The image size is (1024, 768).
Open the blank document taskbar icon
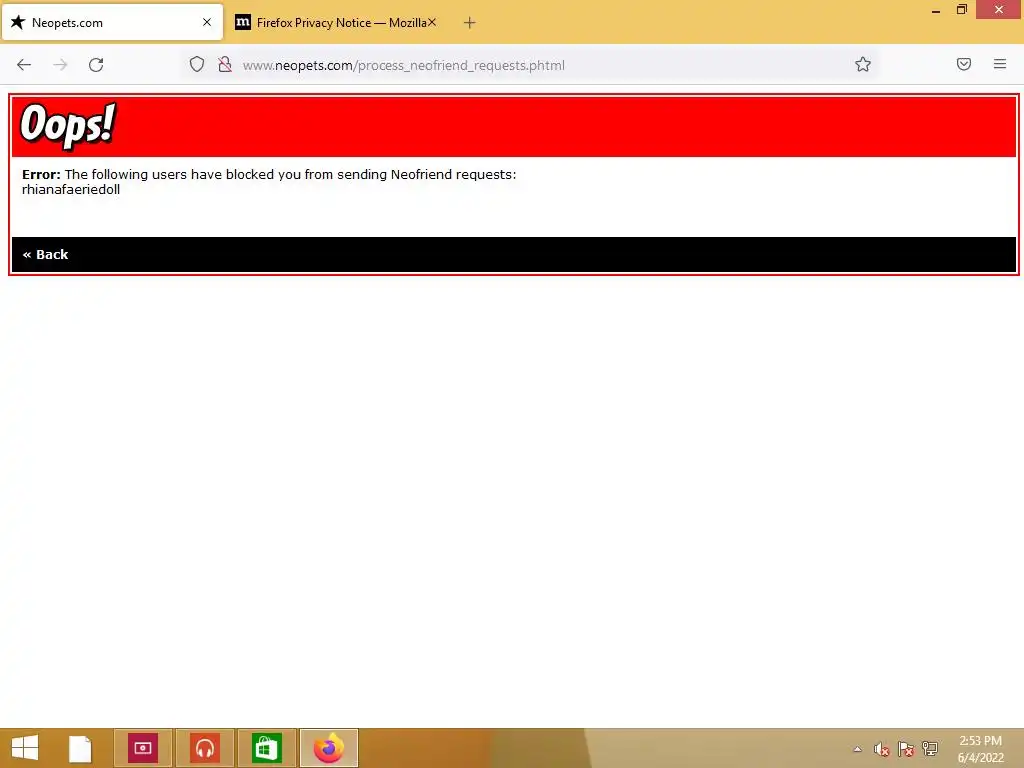[81, 748]
